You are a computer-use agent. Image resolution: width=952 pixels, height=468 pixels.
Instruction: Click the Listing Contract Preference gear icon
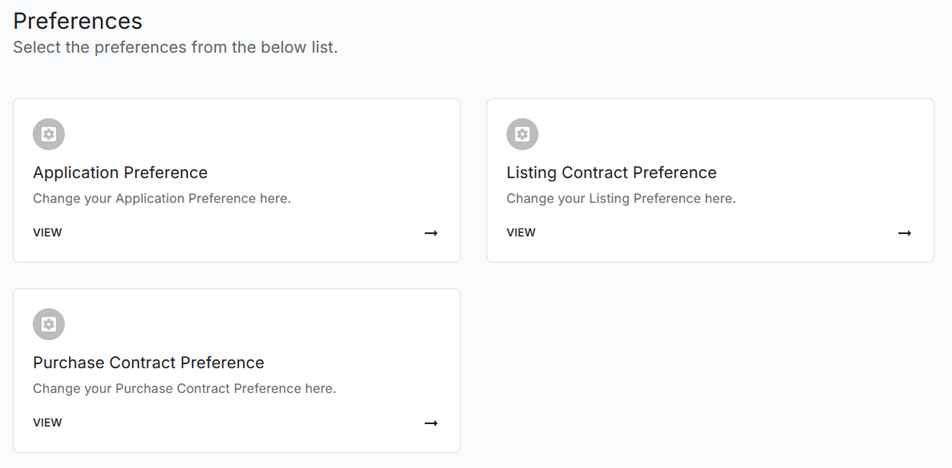522,134
